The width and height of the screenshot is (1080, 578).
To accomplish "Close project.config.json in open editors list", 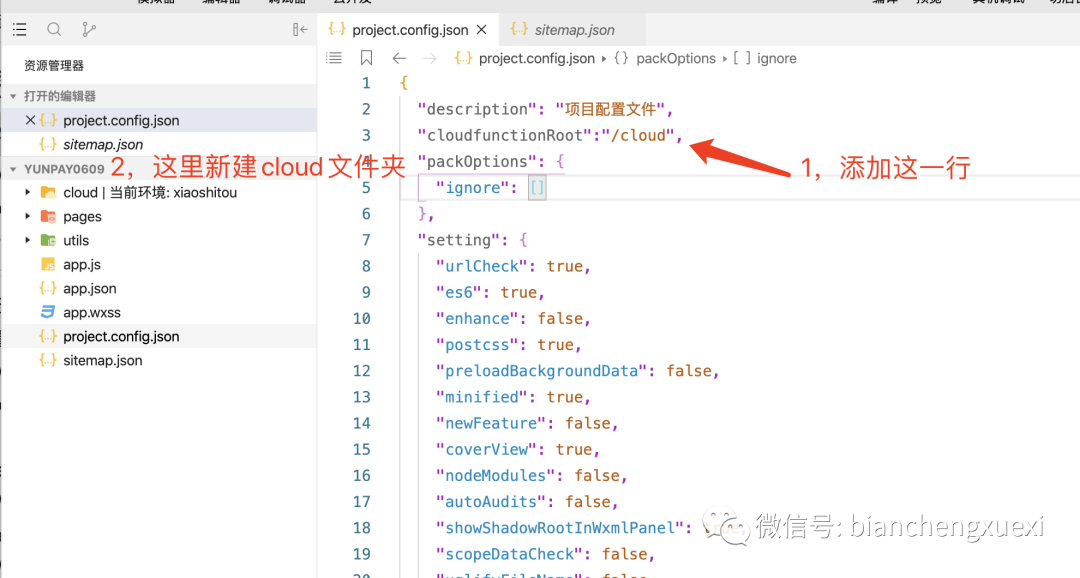I will (x=30, y=120).
